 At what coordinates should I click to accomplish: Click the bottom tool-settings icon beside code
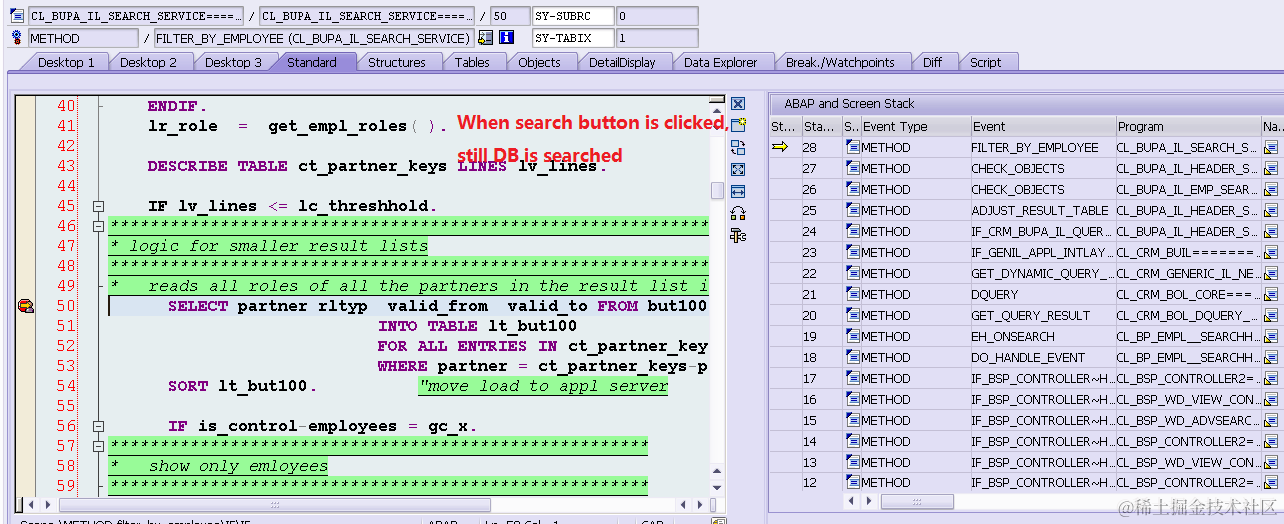pyautogui.click(x=738, y=235)
